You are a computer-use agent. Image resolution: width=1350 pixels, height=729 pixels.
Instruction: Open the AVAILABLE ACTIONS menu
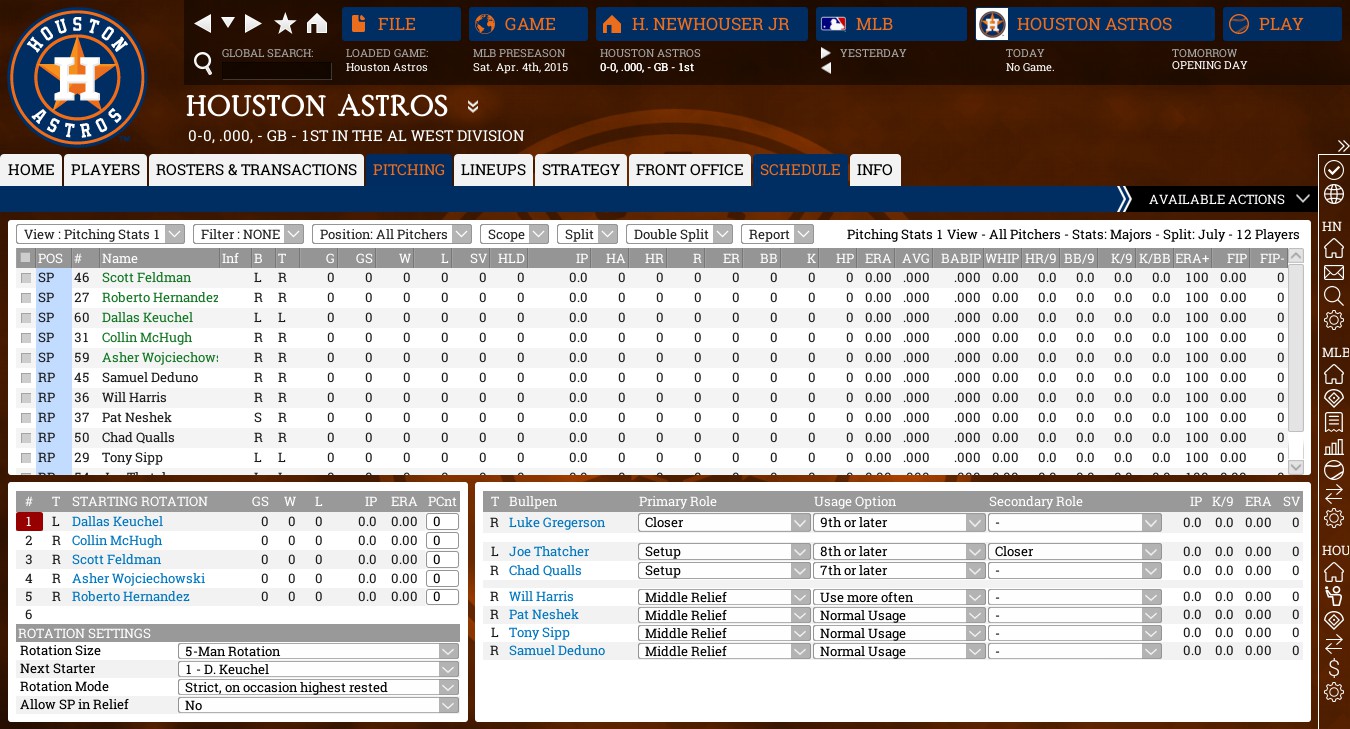click(x=1216, y=199)
